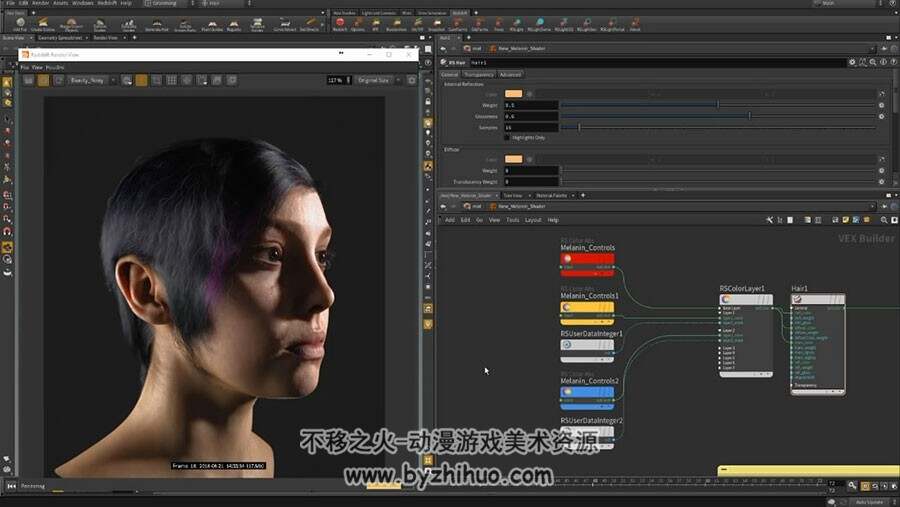Open the Layout menu in network editor
Viewport: 900px width, 507px height.
pos(533,220)
